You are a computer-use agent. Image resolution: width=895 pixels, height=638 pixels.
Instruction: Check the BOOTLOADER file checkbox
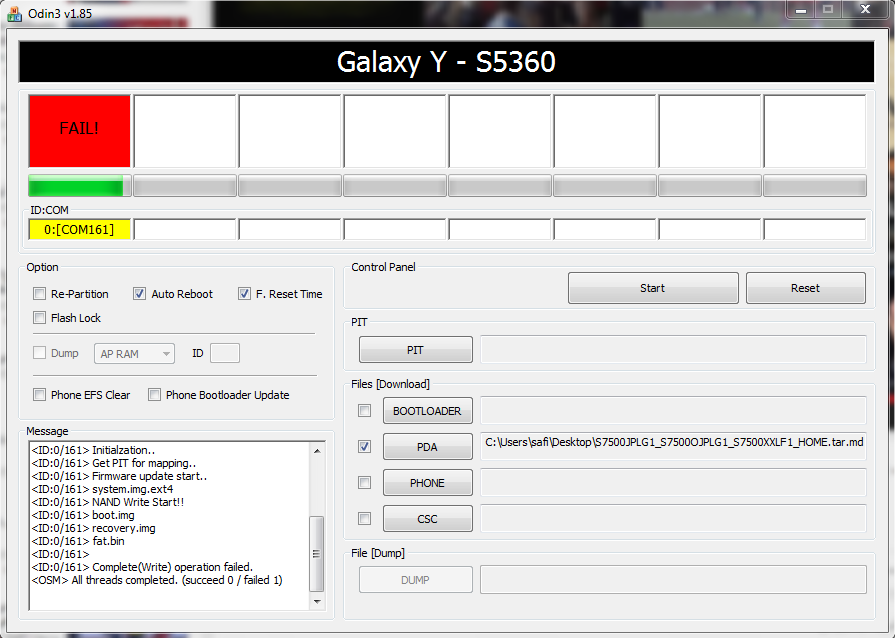[364, 411]
